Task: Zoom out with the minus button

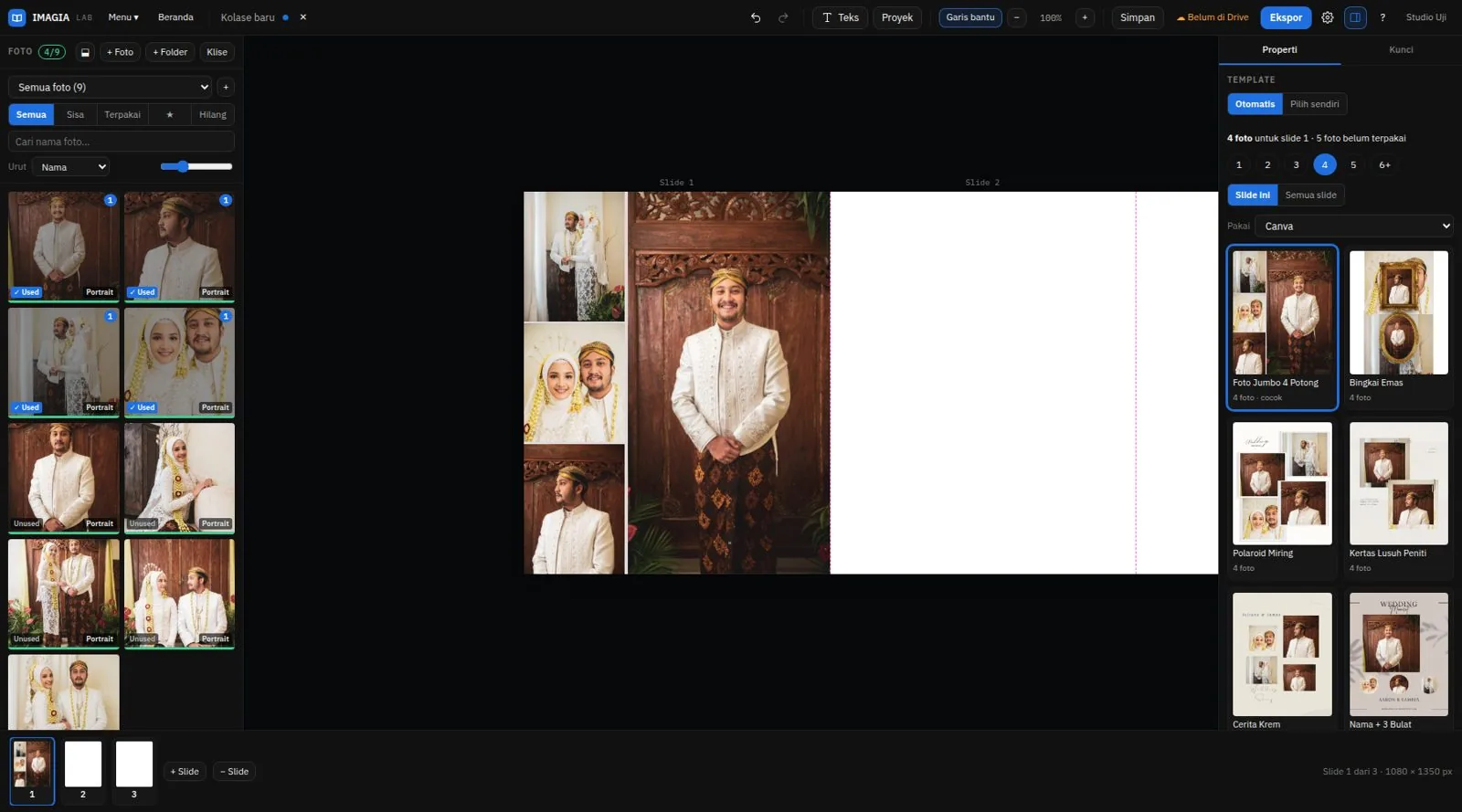Action: tap(1016, 17)
